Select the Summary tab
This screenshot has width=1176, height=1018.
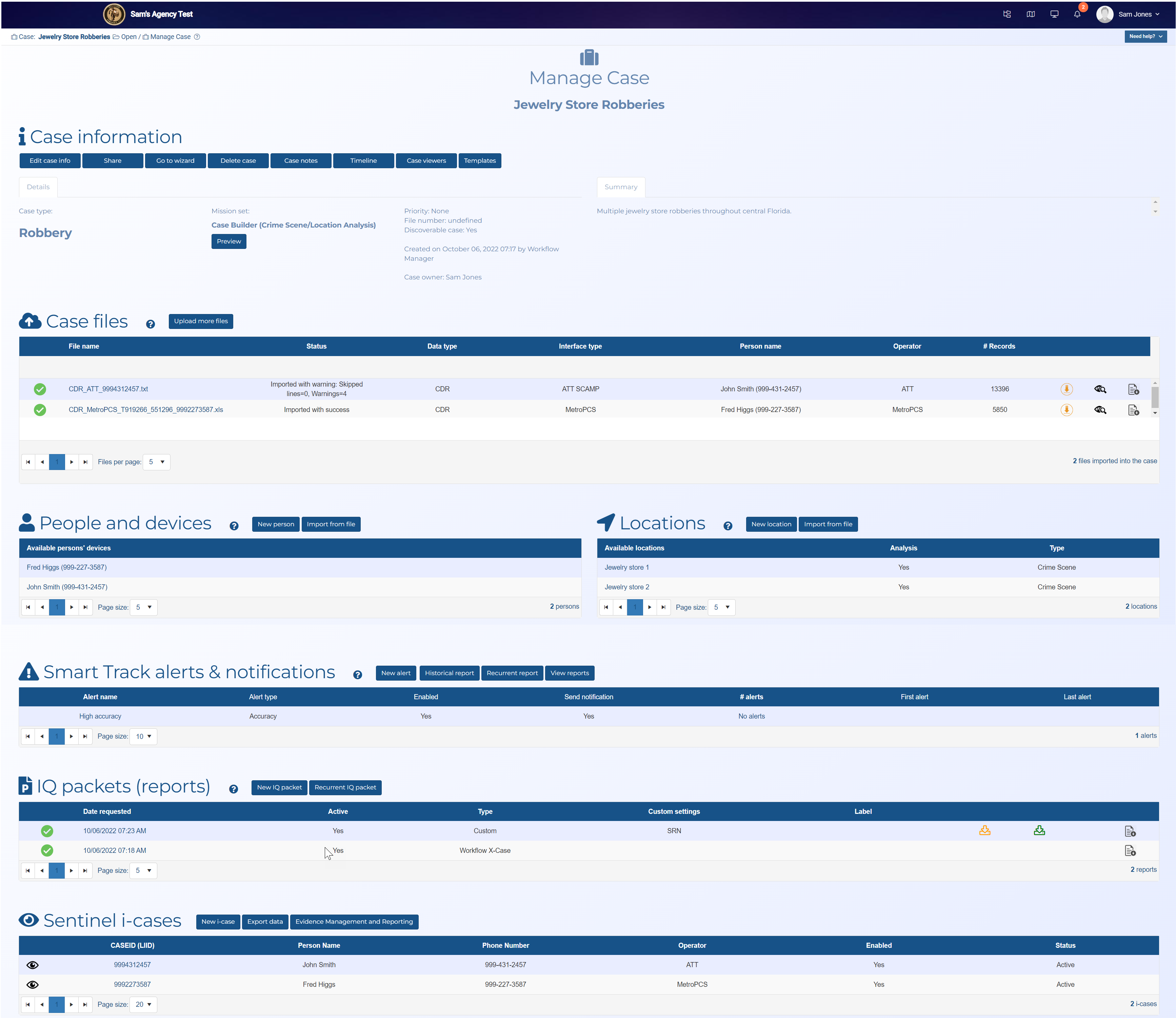(621, 187)
